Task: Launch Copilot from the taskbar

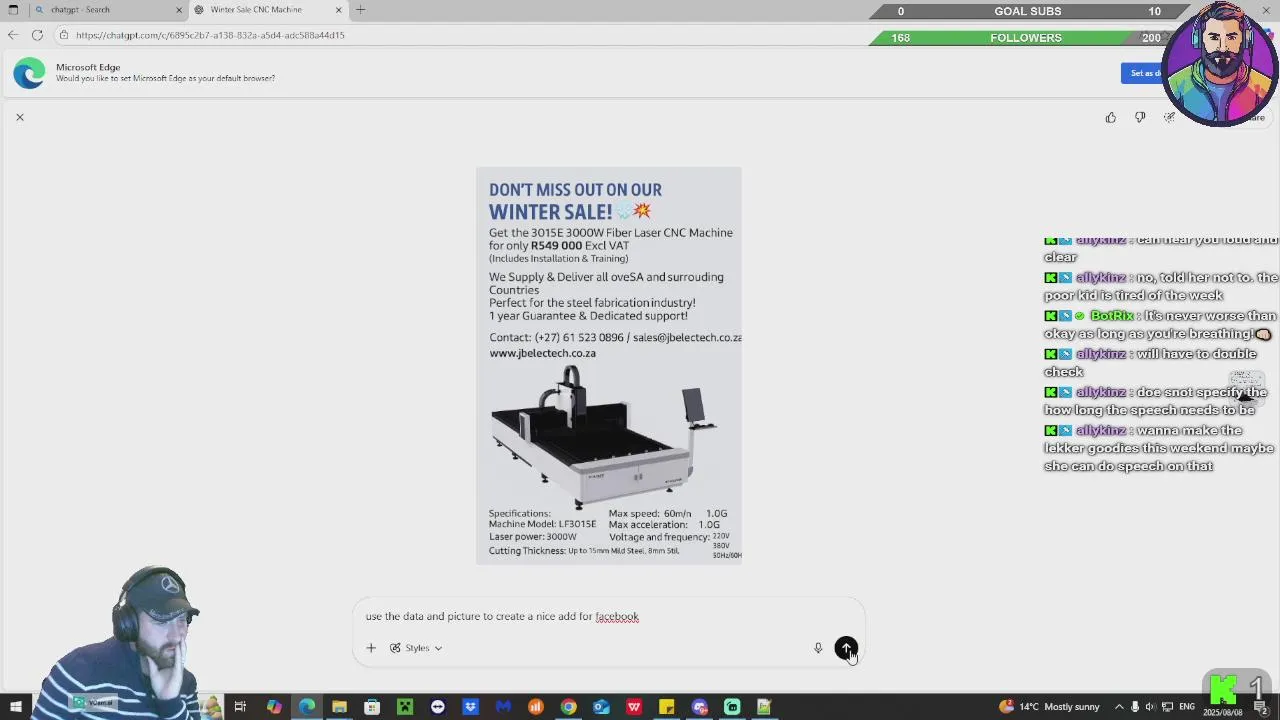Action: pyautogui.click(x=274, y=707)
